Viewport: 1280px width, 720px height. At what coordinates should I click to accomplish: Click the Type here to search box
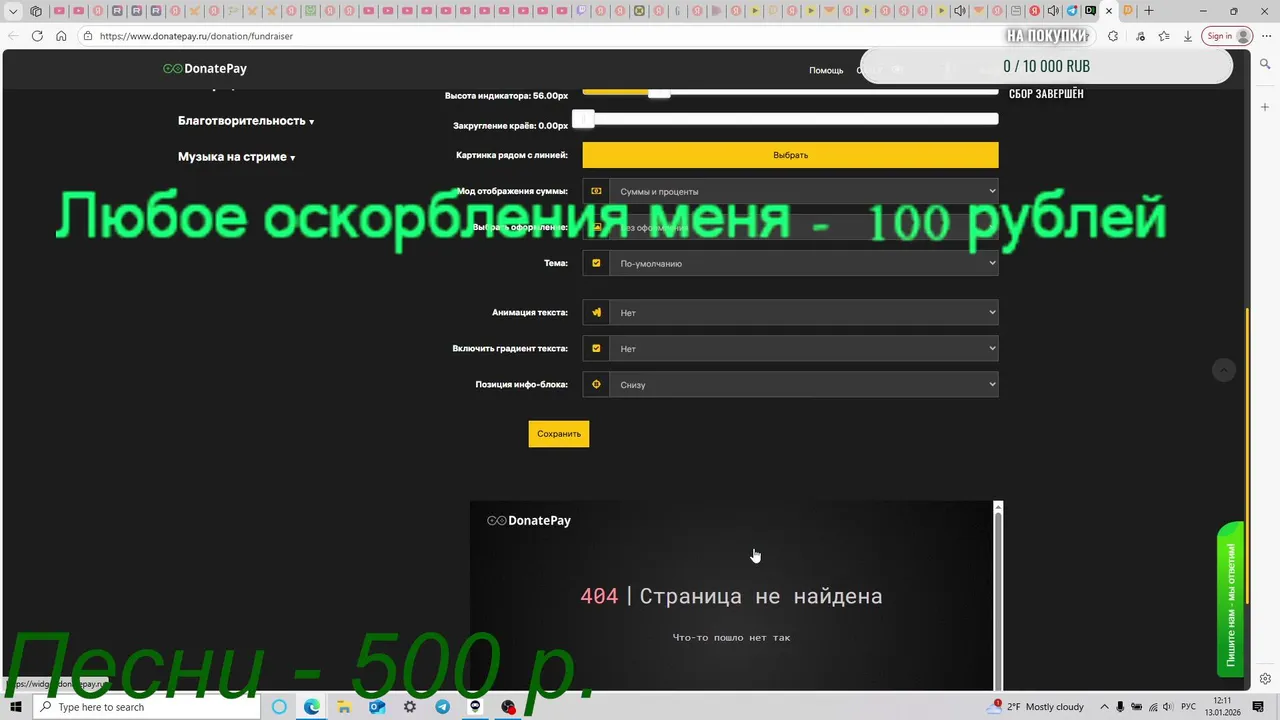point(148,707)
